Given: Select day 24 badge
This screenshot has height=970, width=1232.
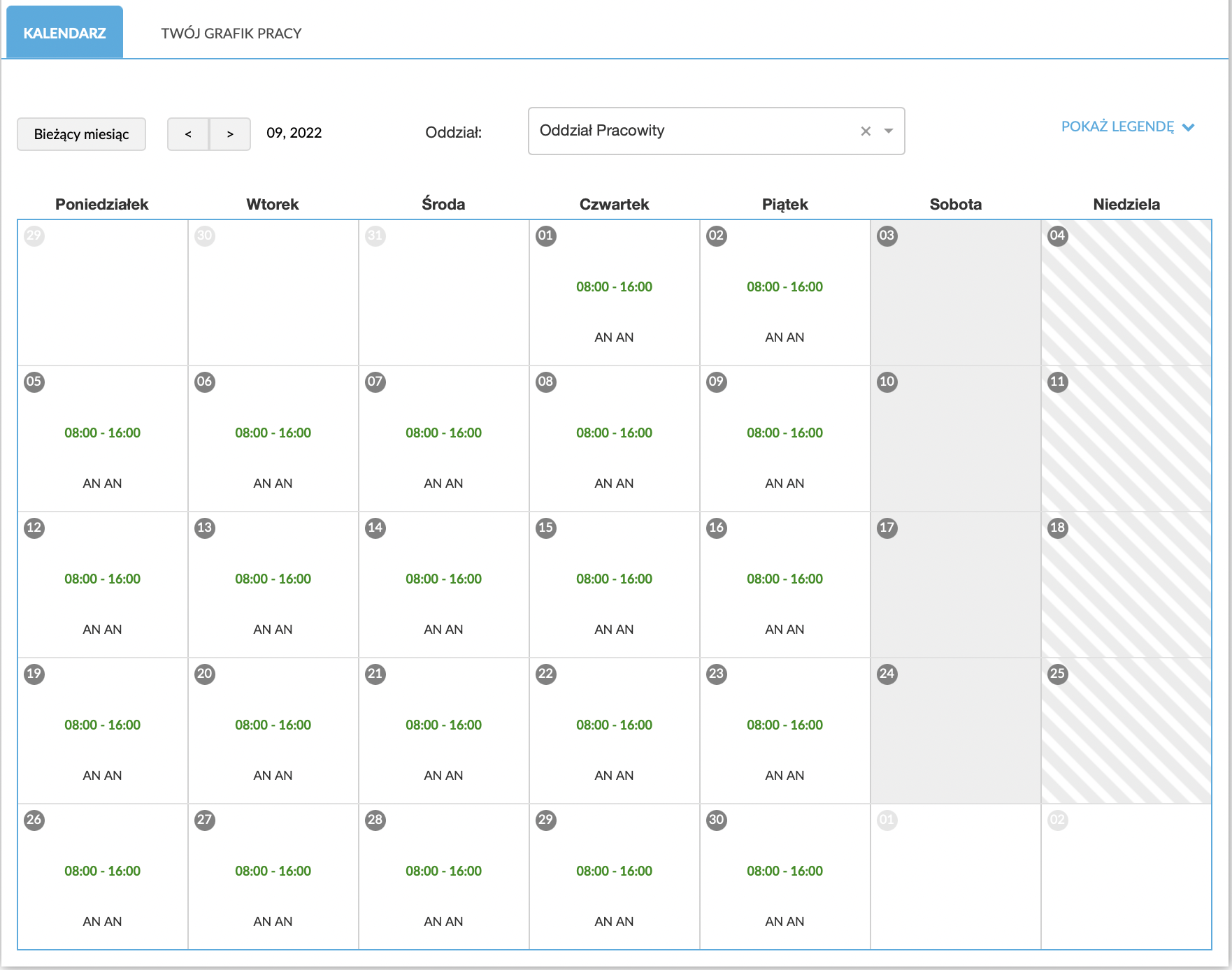Looking at the screenshot, I should pyautogui.click(x=887, y=674).
